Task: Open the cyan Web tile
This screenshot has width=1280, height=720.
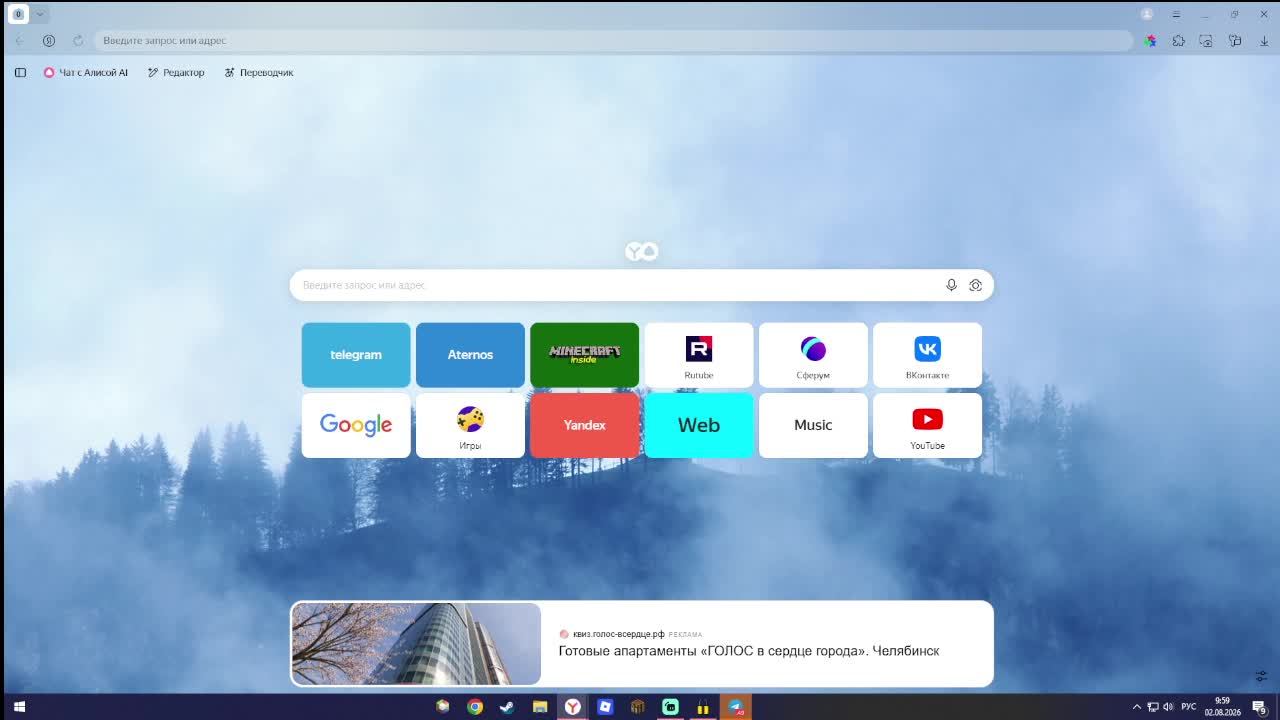Action: click(x=699, y=425)
